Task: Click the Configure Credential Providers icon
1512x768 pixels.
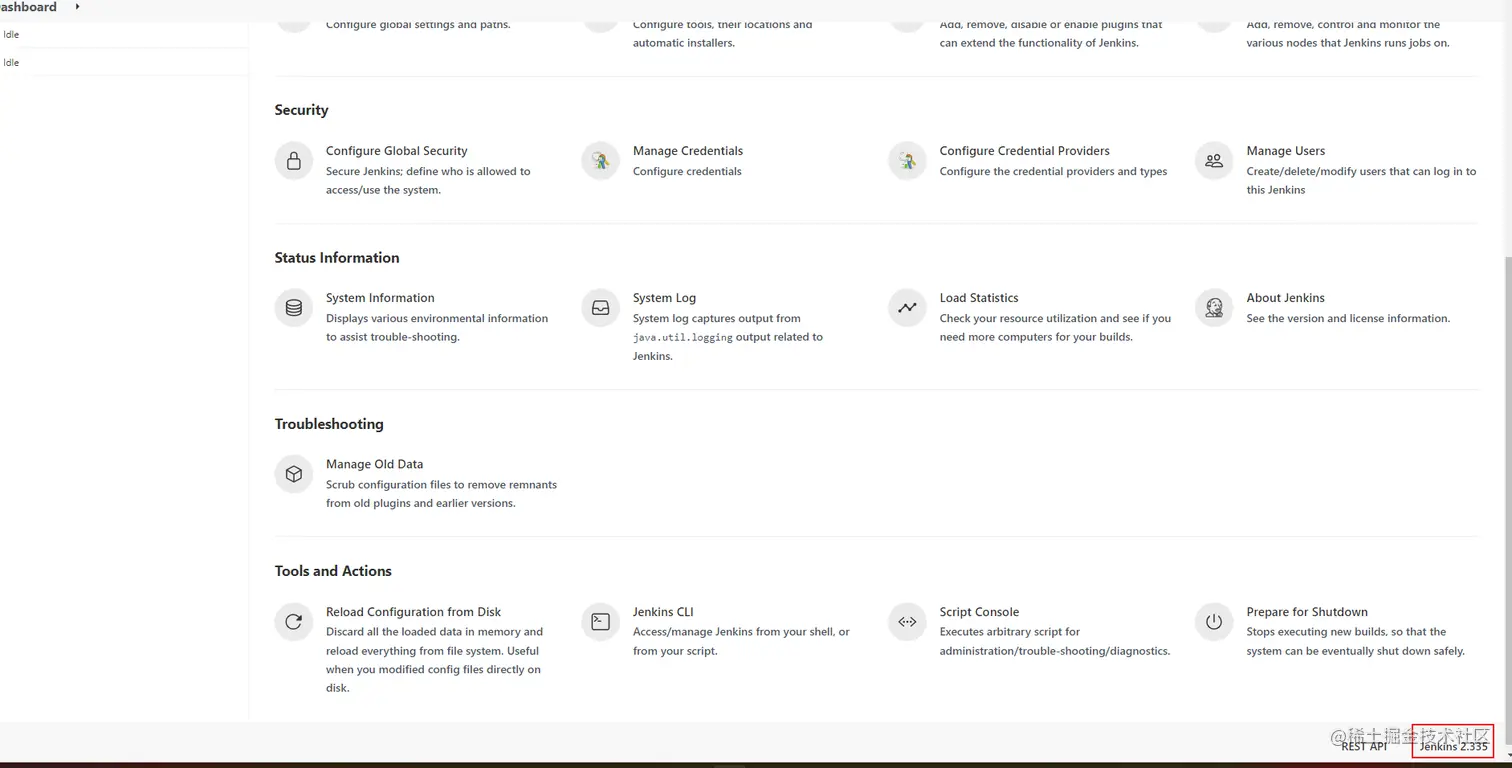Action: tap(907, 161)
